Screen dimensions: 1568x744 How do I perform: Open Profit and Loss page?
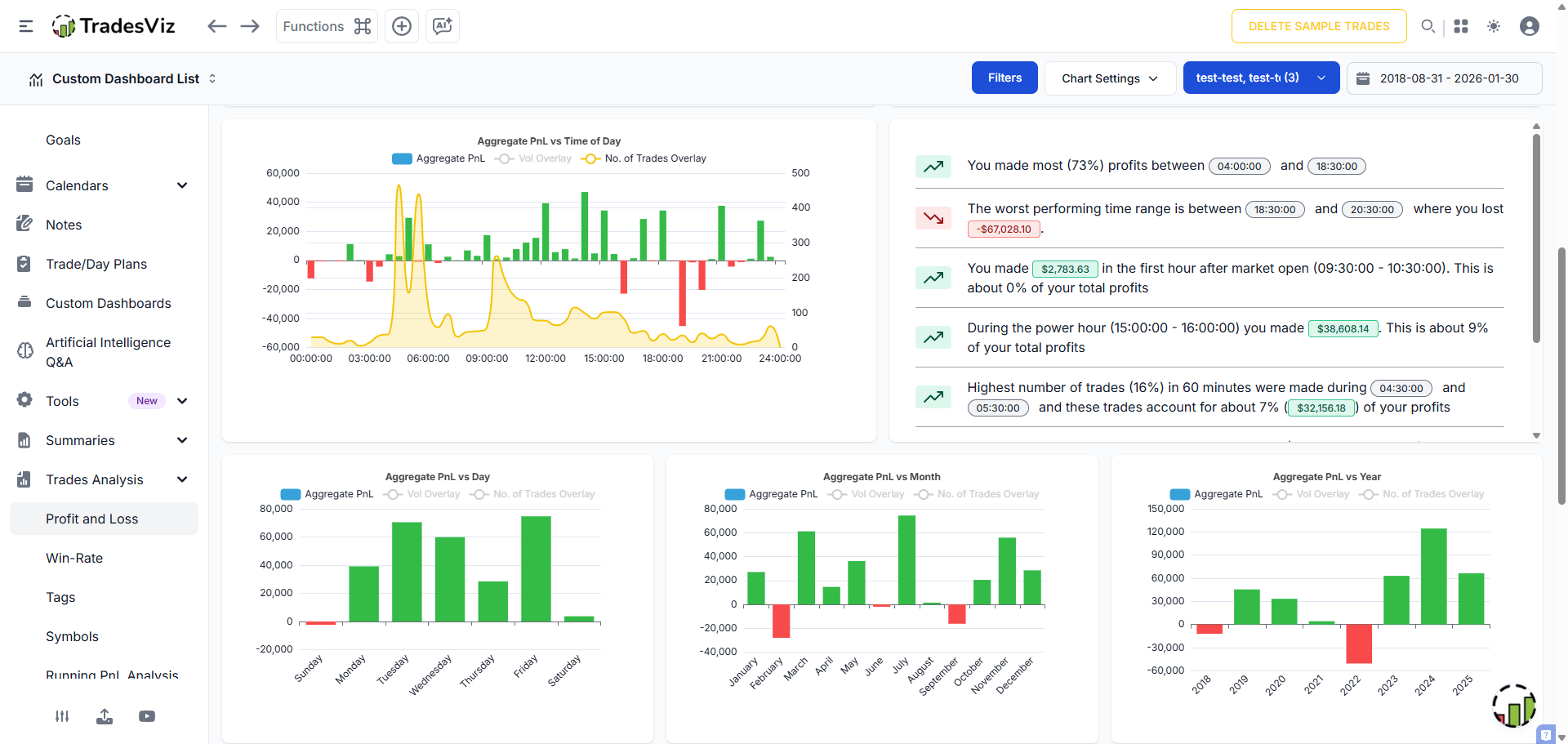pyautogui.click(x=104, y=519)
